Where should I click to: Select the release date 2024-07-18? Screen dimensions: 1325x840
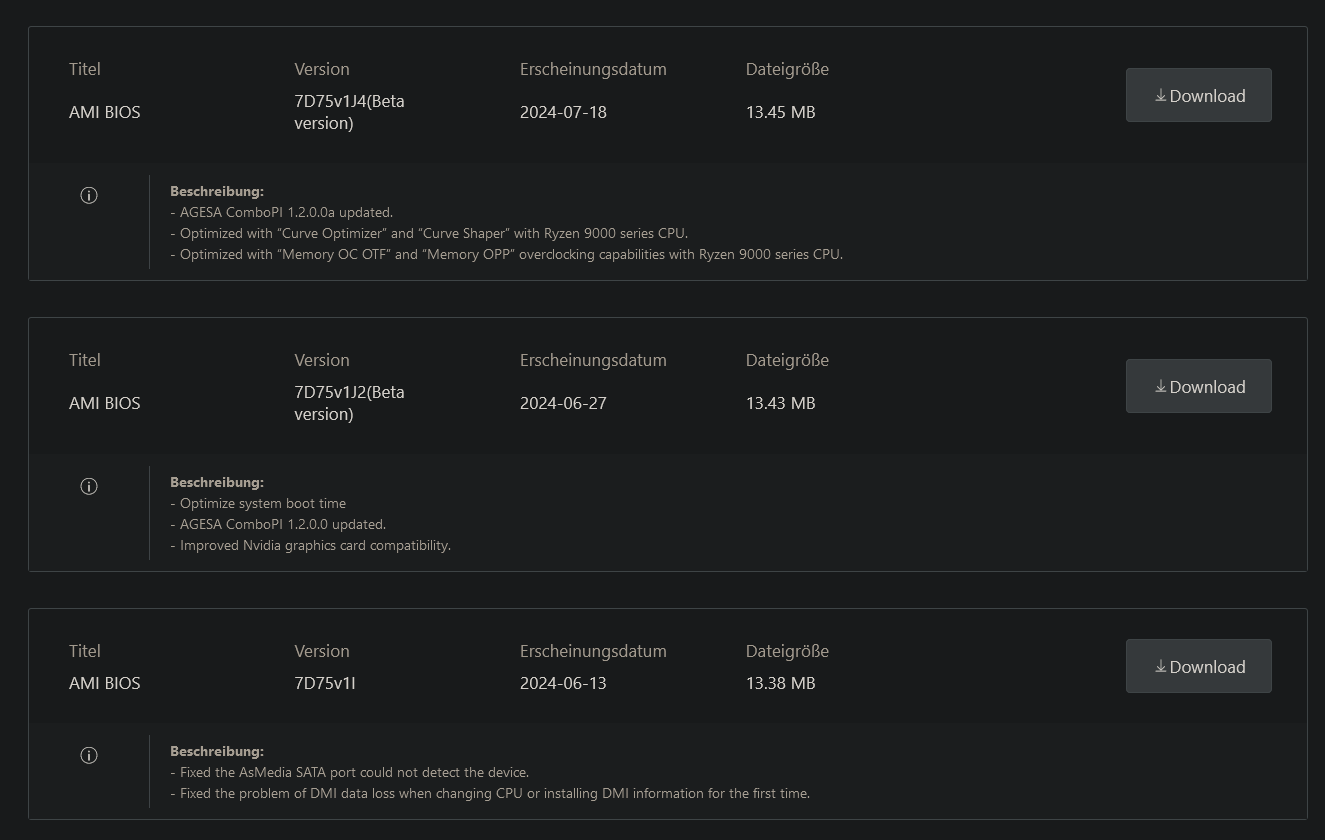pyautogui.click(x=563, y=112)
